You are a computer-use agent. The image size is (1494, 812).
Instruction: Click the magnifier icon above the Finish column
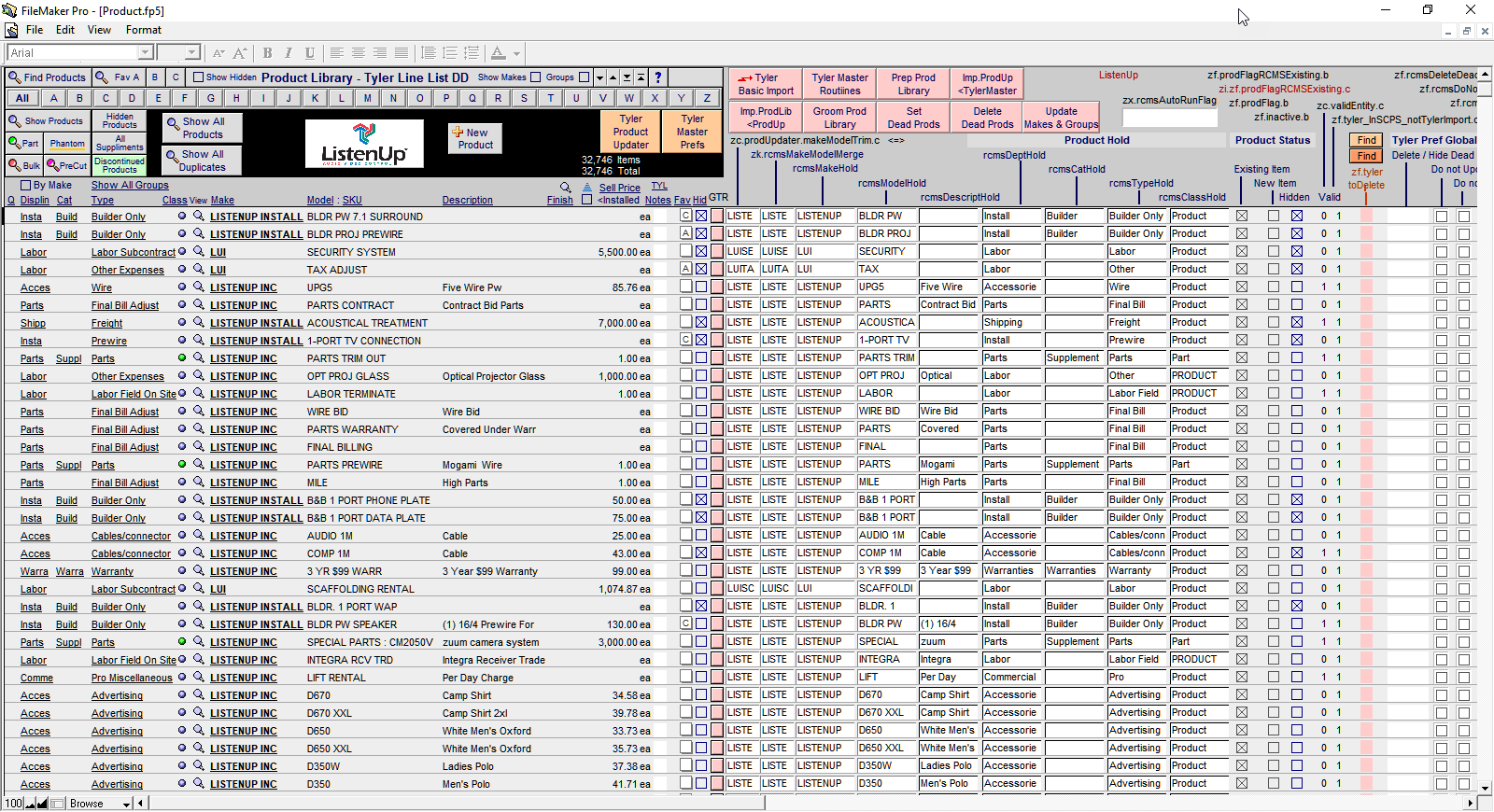565,188
